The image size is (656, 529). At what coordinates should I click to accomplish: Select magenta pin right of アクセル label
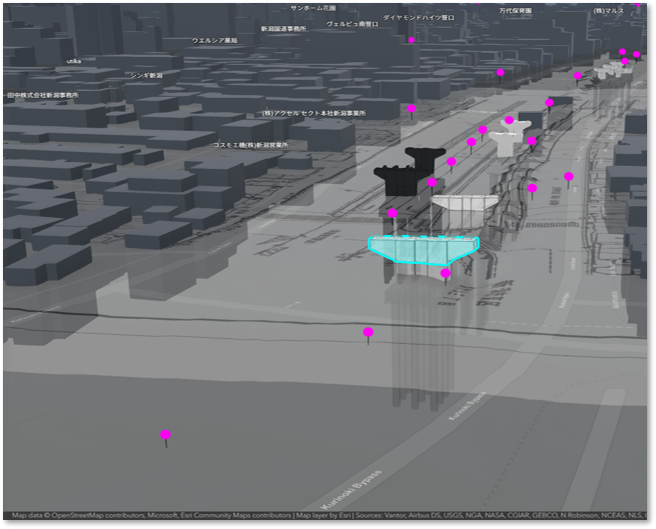[412, 109]
